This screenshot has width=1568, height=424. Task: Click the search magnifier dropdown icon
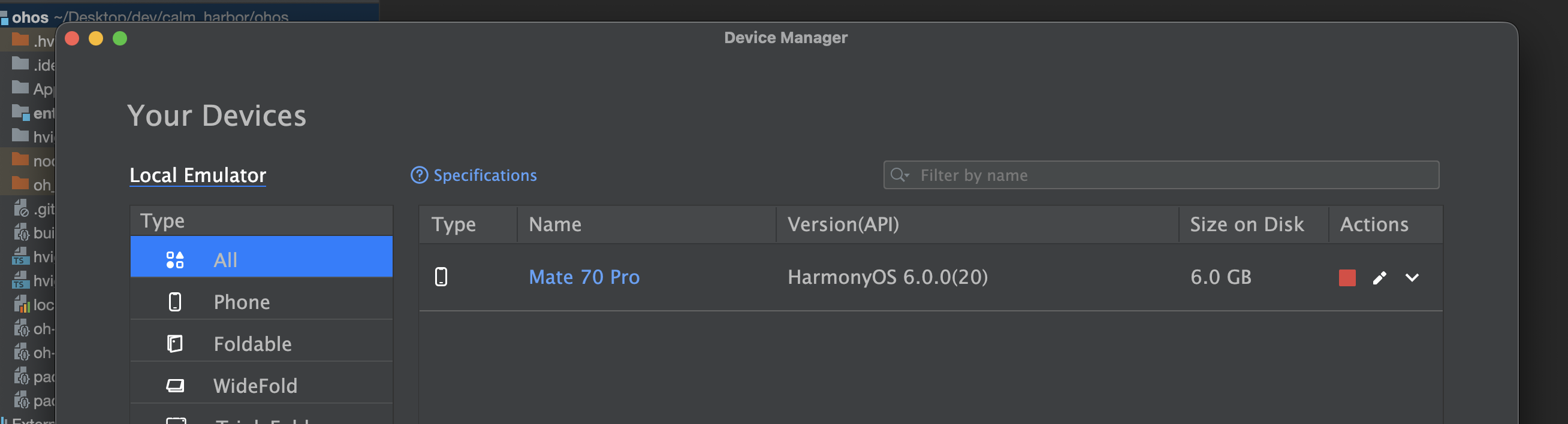click(x=899, y=175)
